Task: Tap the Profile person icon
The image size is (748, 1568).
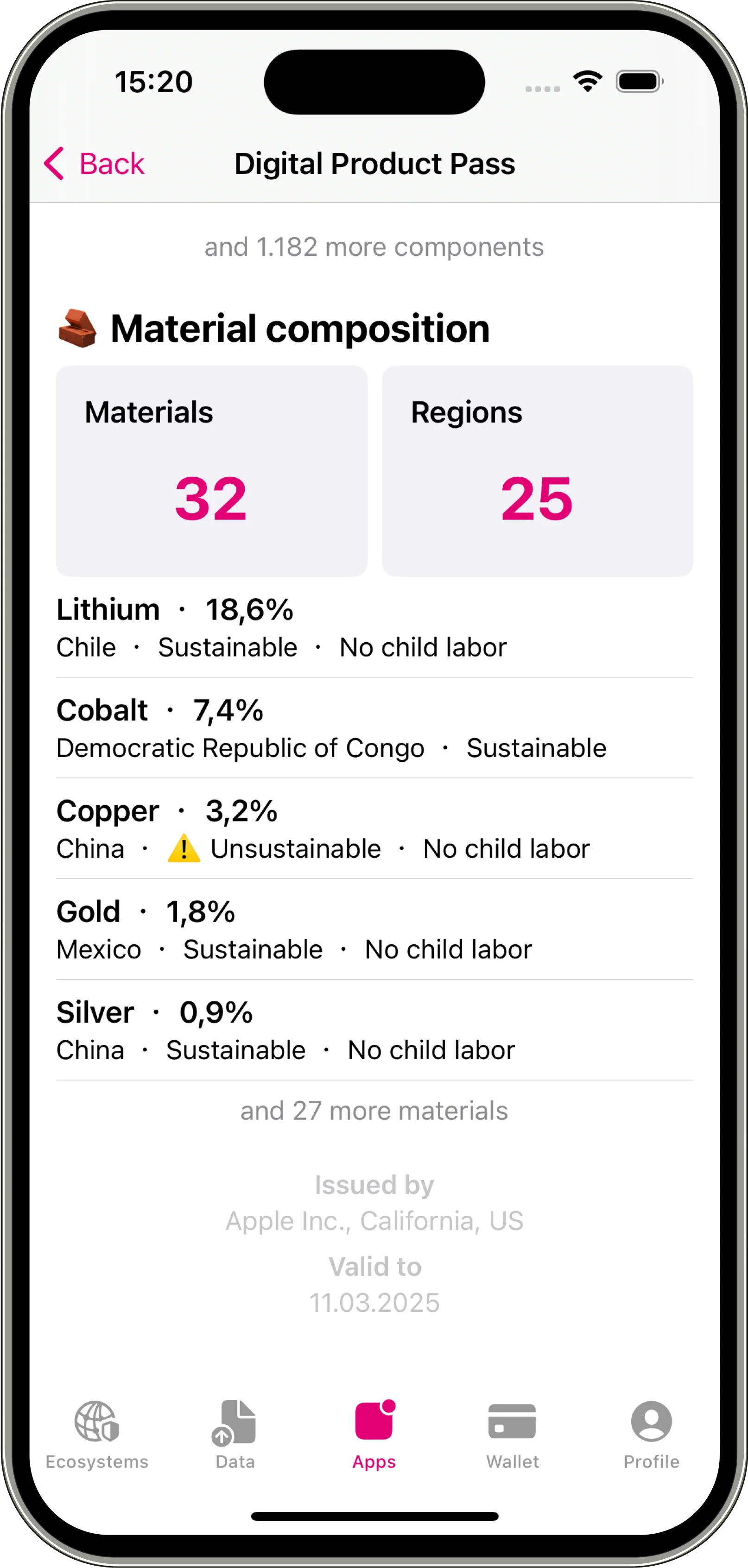Action: 651,1421
